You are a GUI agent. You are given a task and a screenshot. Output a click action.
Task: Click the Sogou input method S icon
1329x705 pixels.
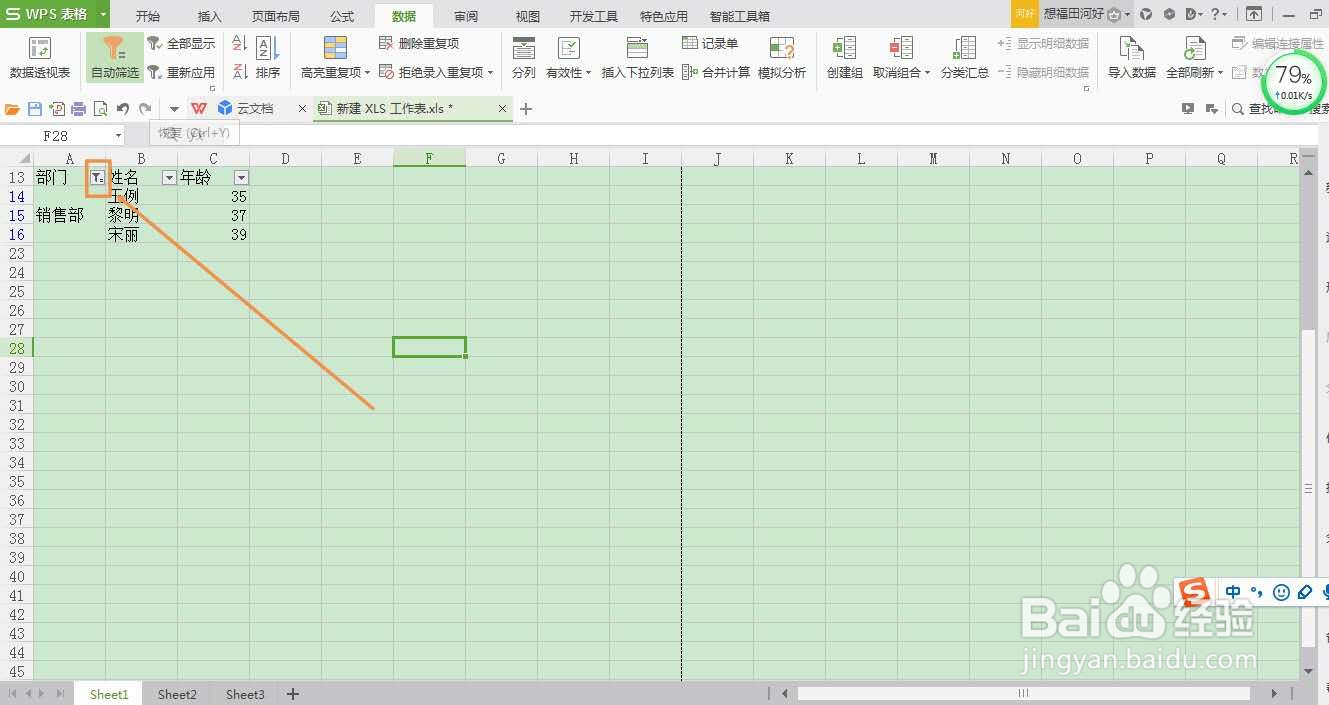click(1193, 592)
